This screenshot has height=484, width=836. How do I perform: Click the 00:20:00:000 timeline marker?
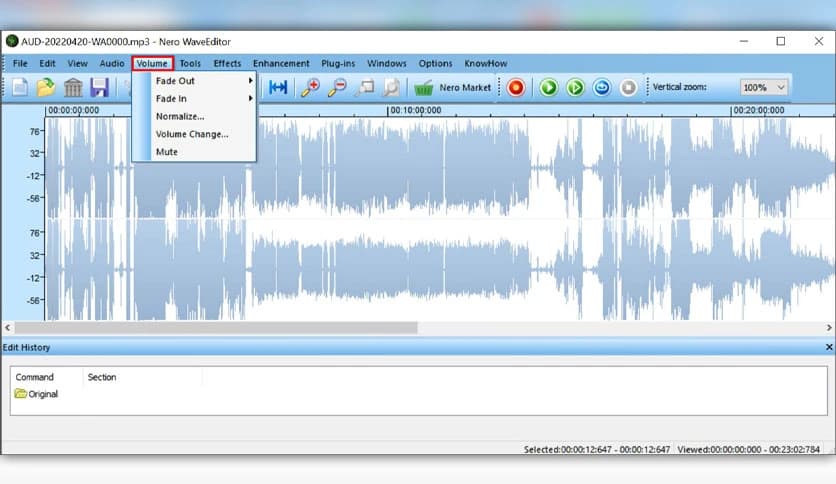point(759,110)
